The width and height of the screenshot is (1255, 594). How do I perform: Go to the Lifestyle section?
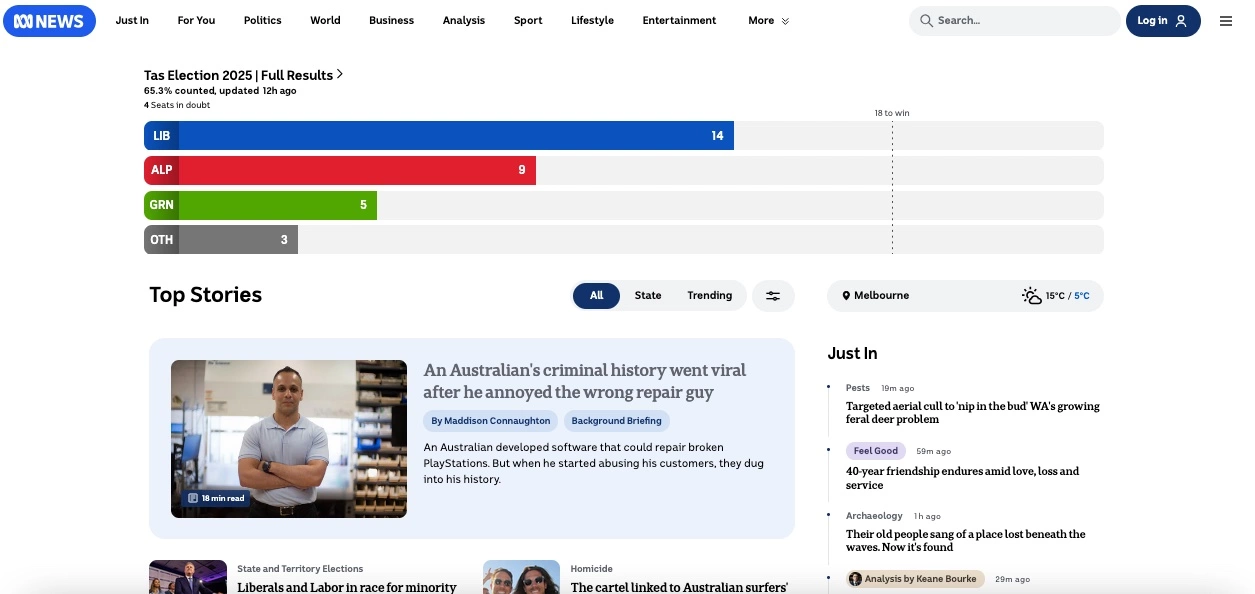click(592, 21)
